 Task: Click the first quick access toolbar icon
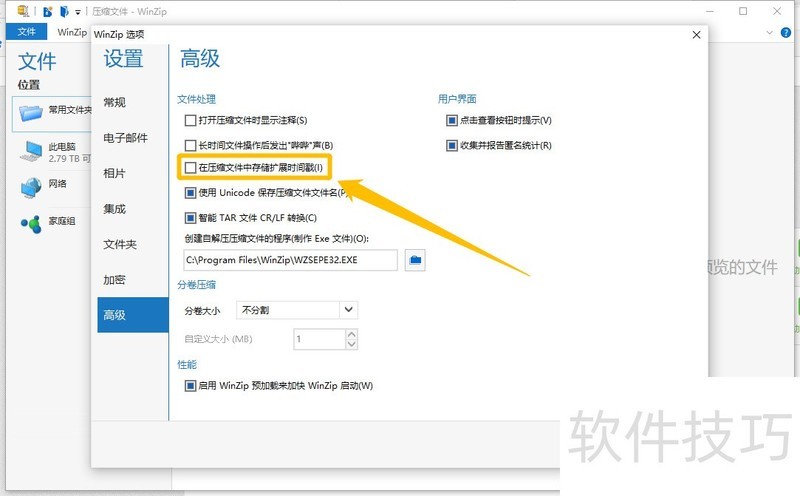[47, 11]
